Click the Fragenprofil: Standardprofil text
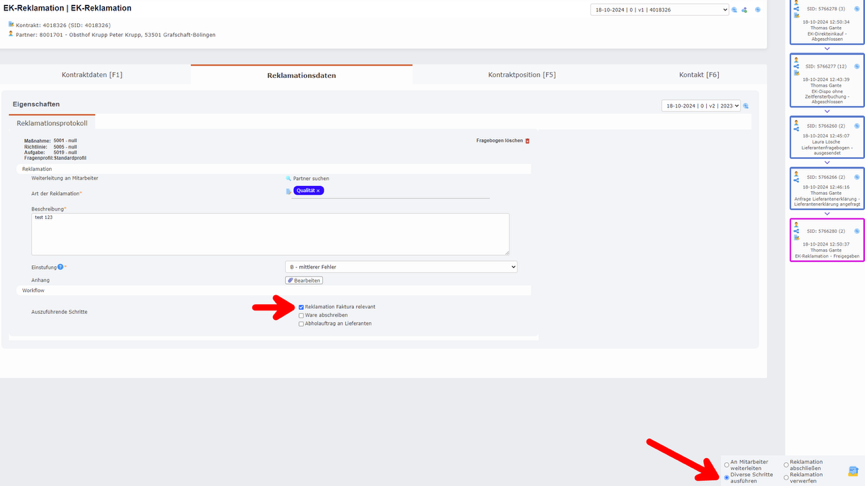865x486 pixels. pos(55,158)
